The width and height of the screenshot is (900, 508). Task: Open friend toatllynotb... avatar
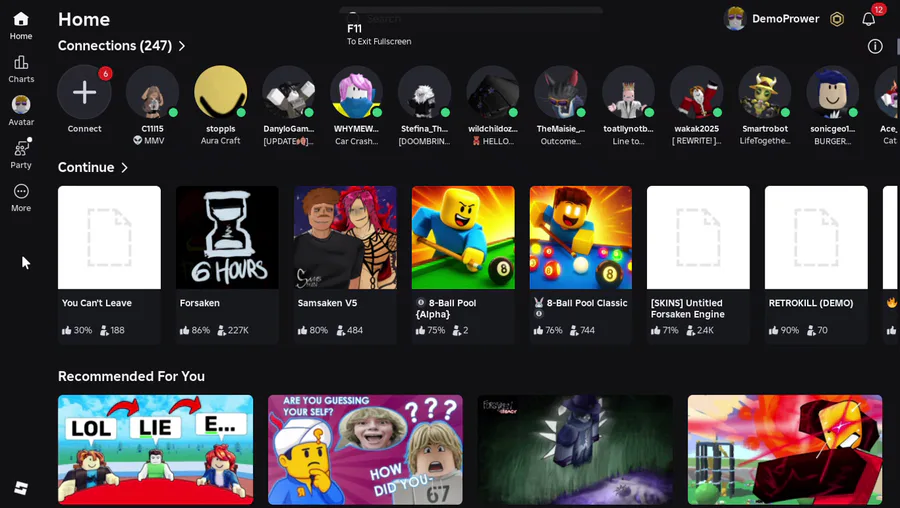click(x=629, y=92)
